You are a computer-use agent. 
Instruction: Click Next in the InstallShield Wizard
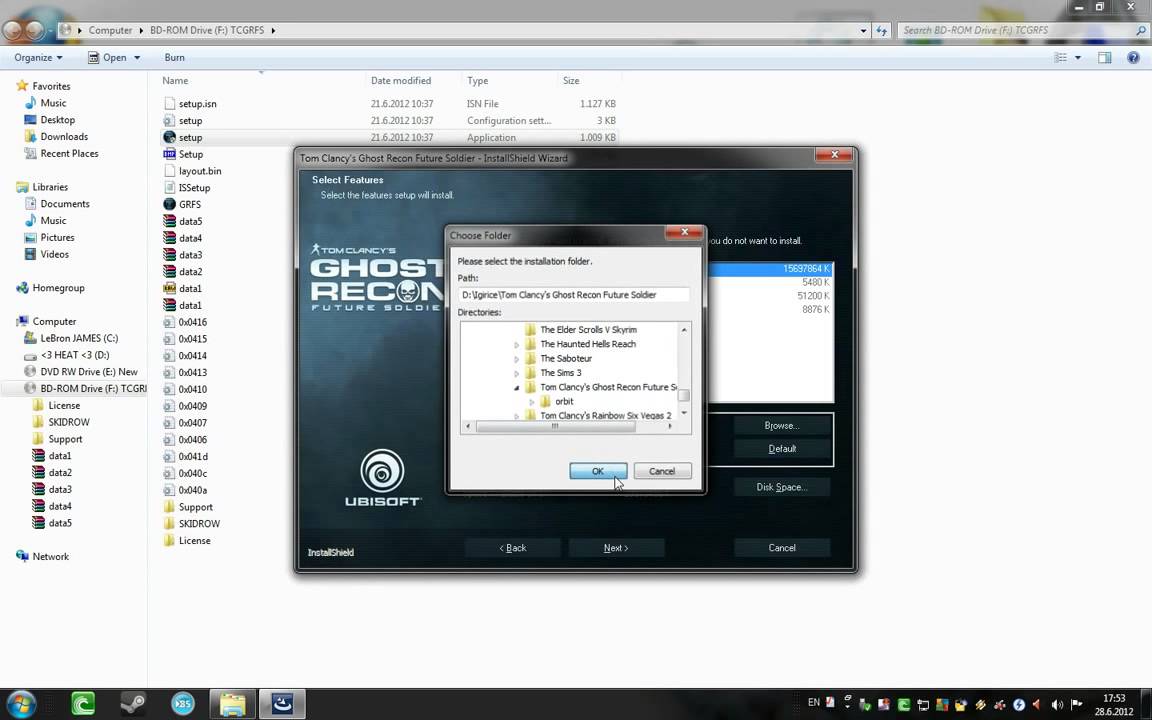pos(616,548)
